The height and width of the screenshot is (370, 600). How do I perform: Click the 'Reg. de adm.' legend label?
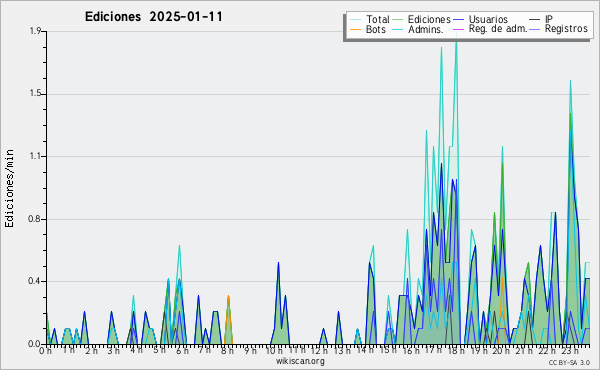(x=498, y=29)
